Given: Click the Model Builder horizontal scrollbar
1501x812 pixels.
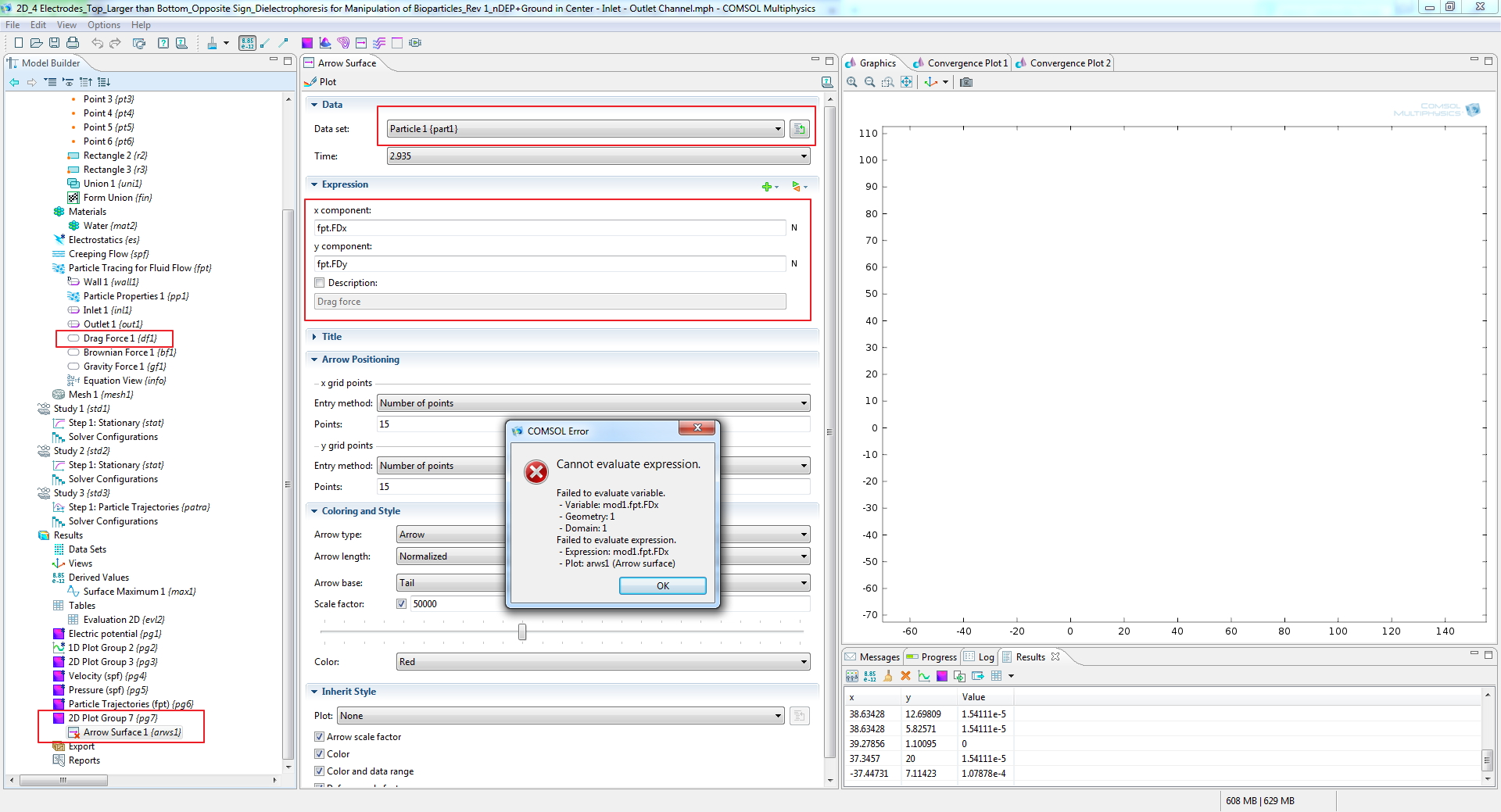Looking at the screenshot, I should (x=63, y=780).
